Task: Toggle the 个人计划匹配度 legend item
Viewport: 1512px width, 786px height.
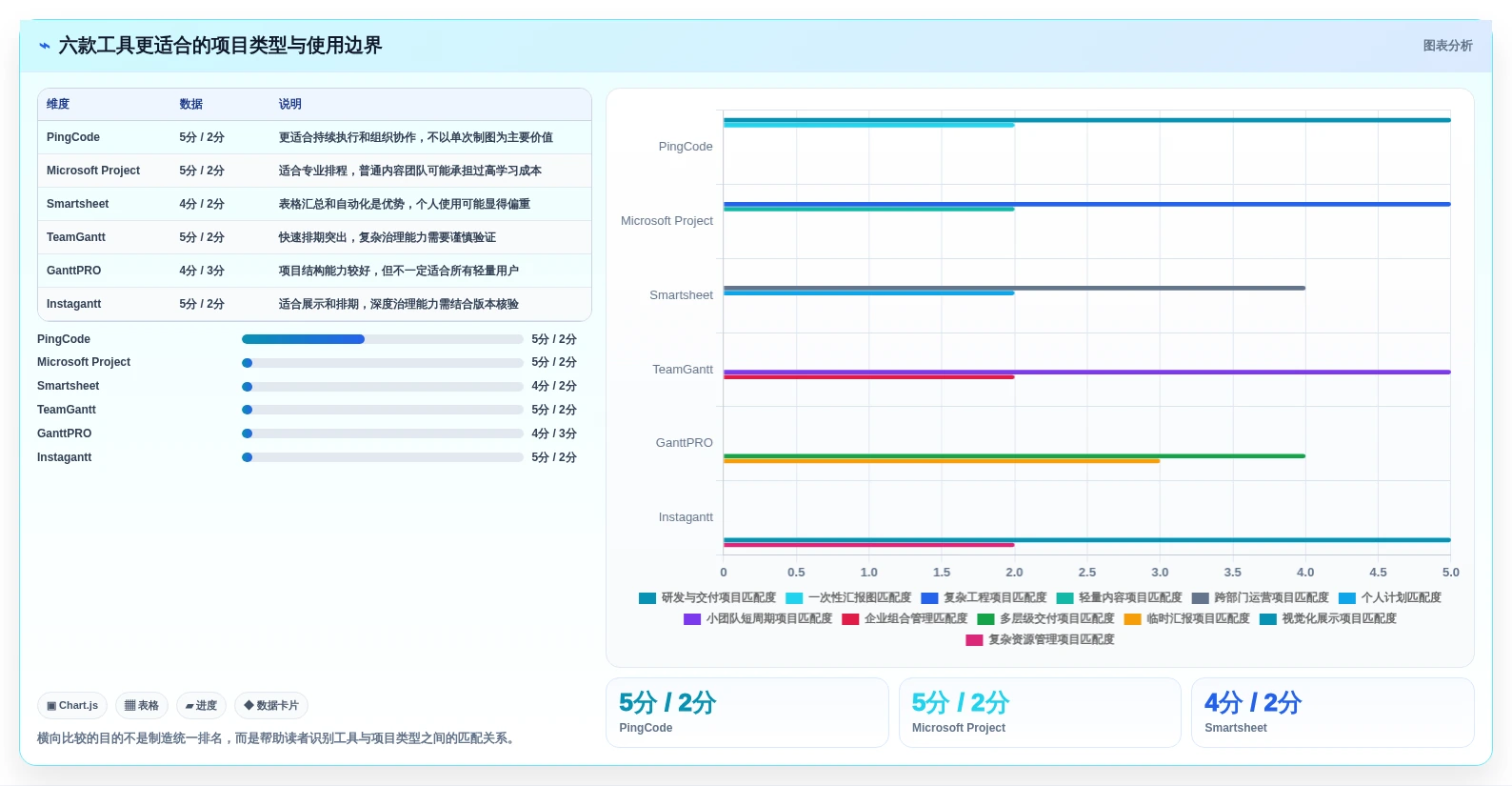Action: coord(1390,598)
